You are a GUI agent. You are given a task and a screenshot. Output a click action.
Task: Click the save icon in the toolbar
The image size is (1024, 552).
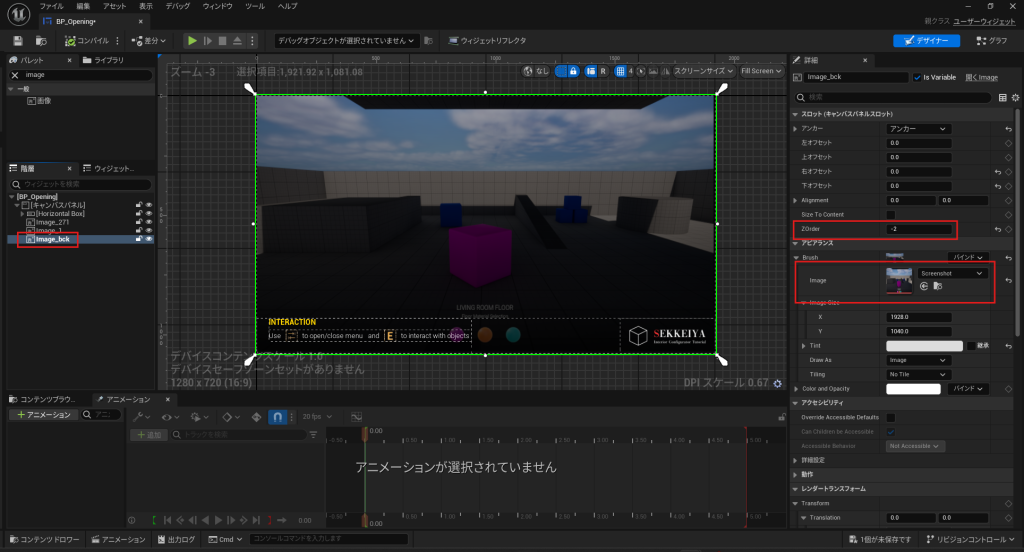pyautogui.click(x=17, y=41)
